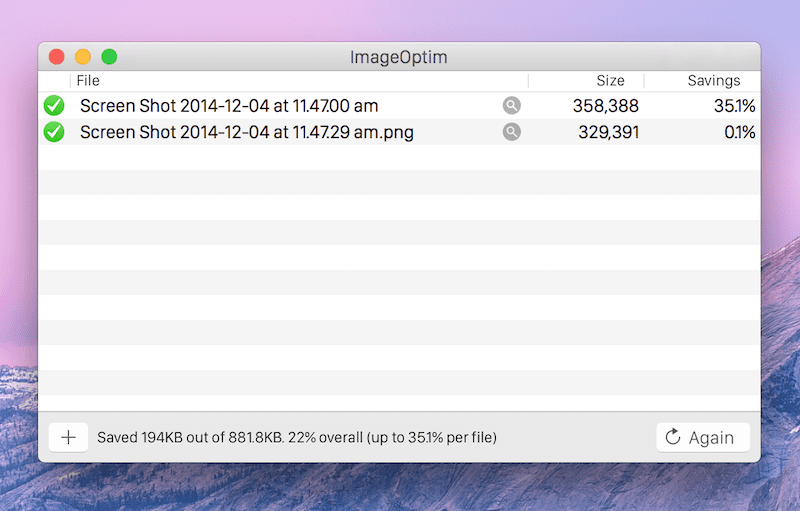
Task: Close the ImageOptim window with red button
Action: point(57,57)
